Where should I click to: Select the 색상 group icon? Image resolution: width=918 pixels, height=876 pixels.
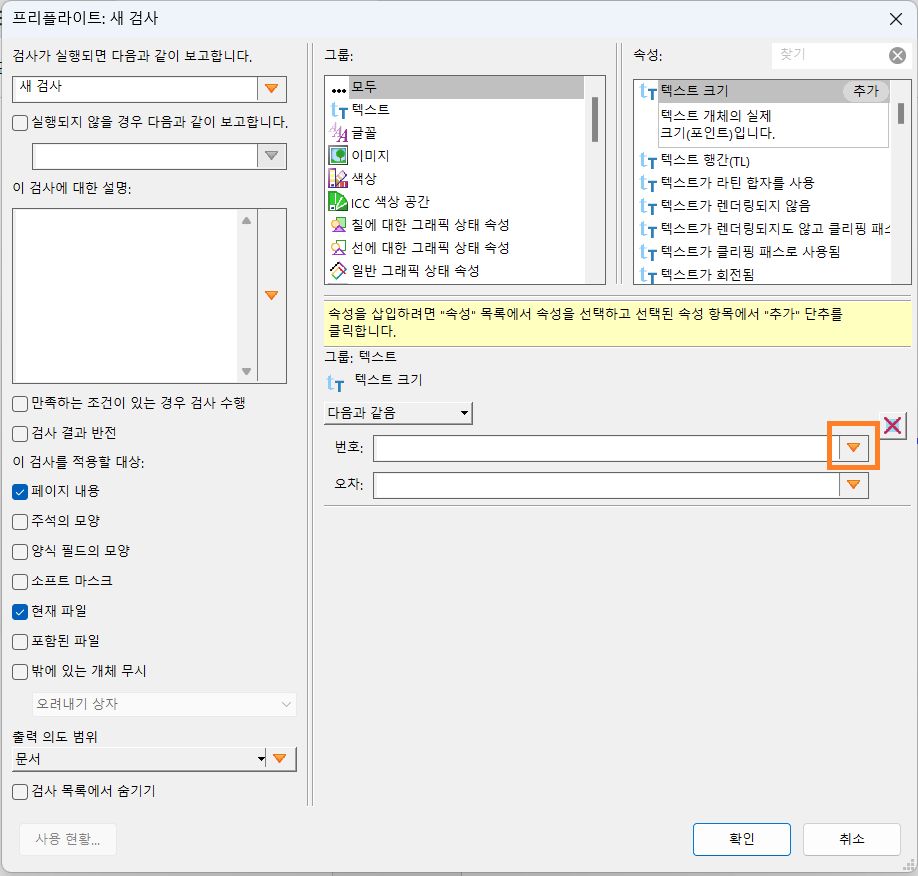point(339,179)
